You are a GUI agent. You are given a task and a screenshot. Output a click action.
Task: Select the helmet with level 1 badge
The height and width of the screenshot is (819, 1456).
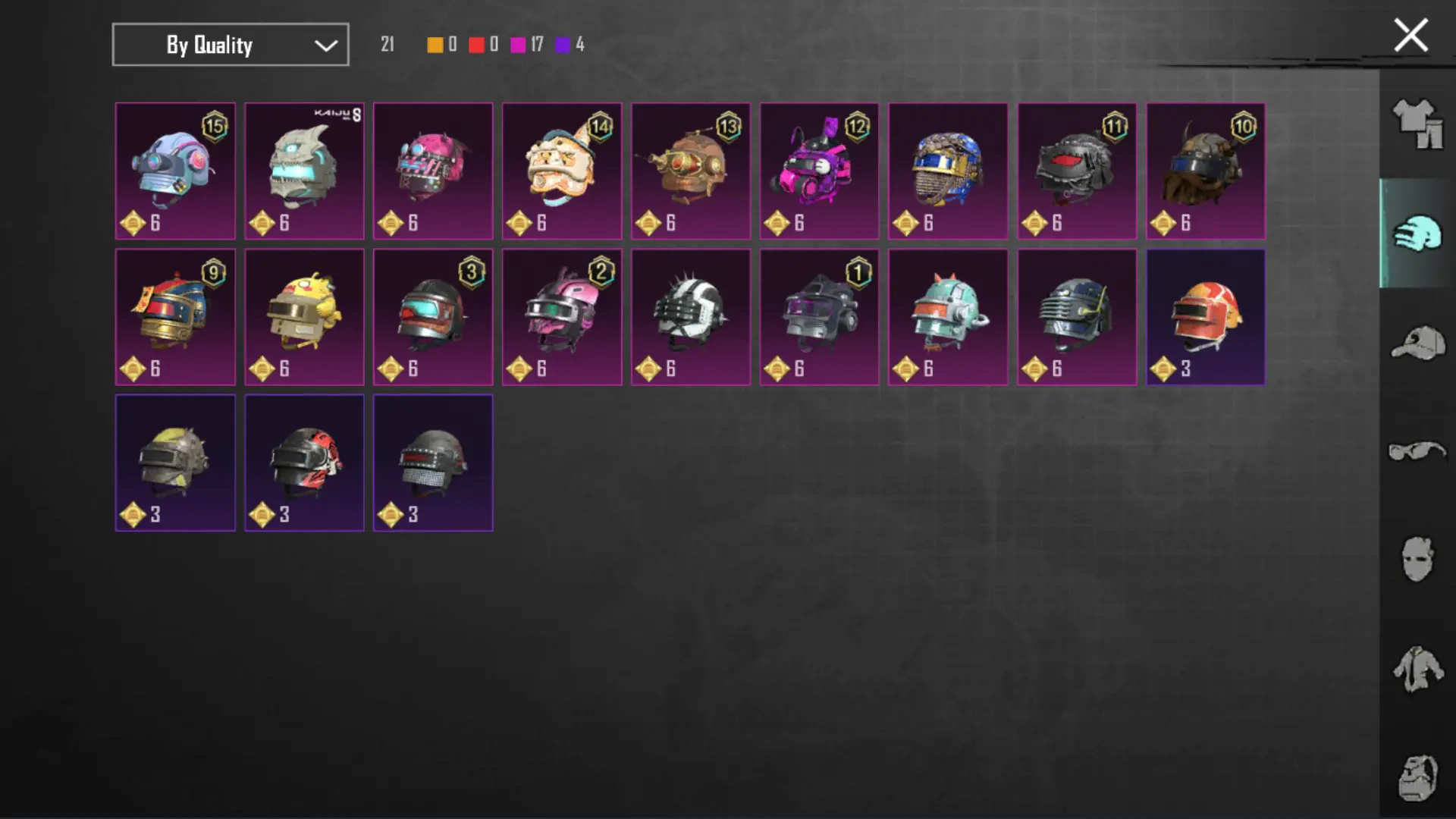(820, 317)
